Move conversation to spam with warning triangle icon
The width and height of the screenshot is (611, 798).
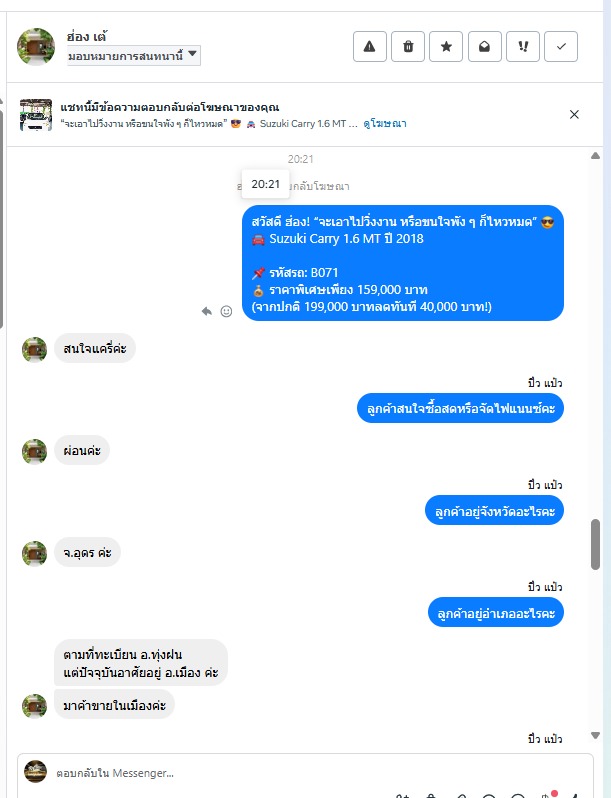(x=370, y=46)
